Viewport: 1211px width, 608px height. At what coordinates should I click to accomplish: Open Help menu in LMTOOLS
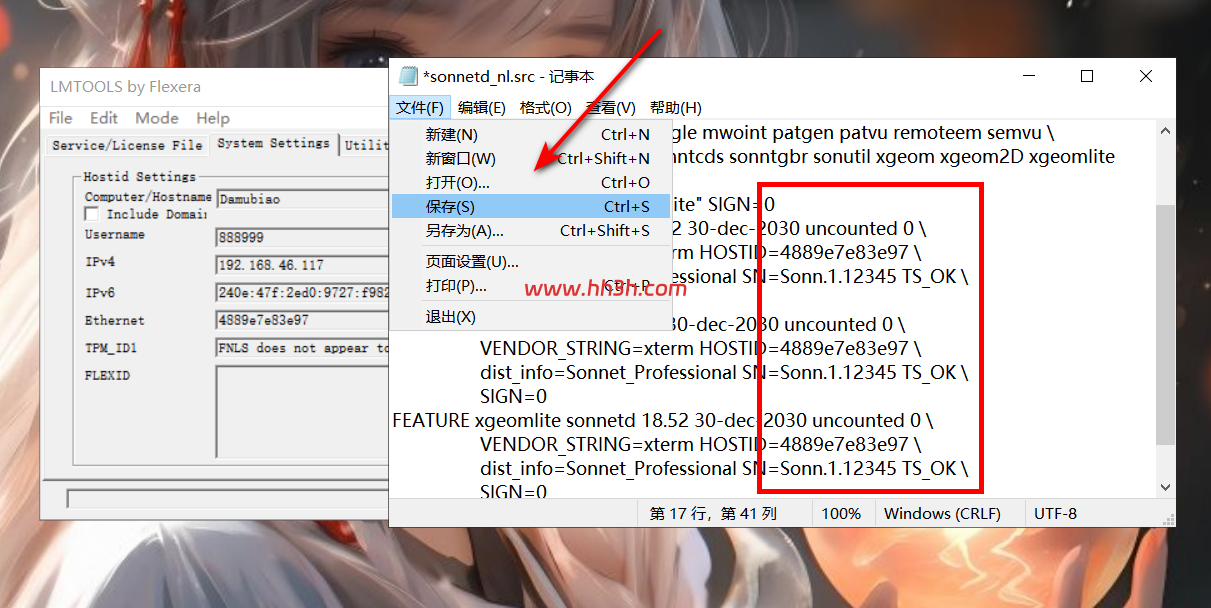pos(213,118)
